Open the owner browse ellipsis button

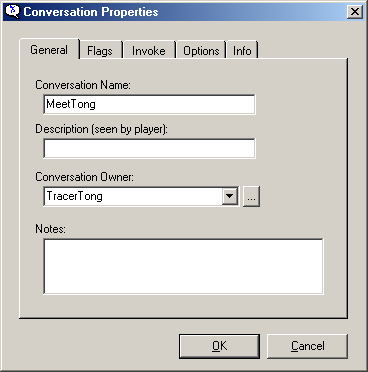pyautogui.click(x=251, y=196)
